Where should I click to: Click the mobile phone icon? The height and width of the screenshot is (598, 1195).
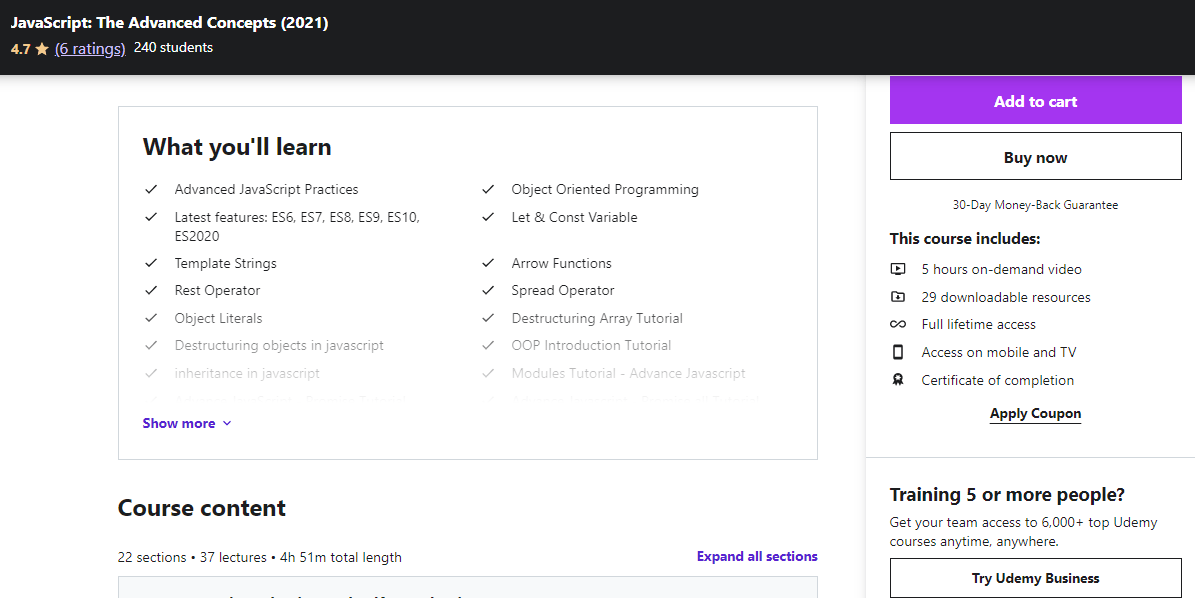[x=898, y=352]
